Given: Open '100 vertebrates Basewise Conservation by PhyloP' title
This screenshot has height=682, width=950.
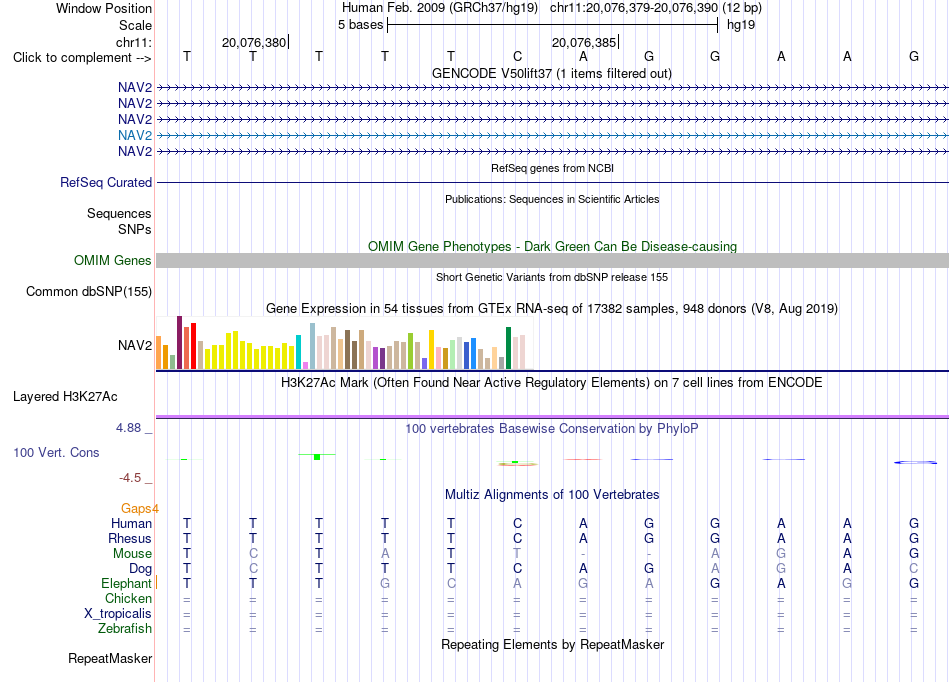Looking at the screenshot, I should (x=551, y=429).
